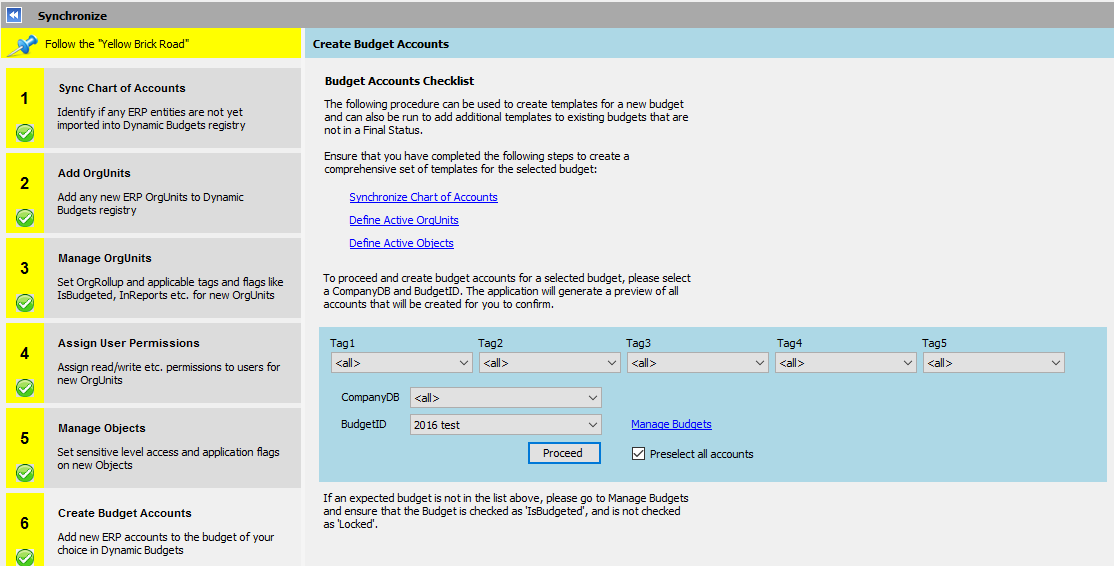The width and height of the screenshot is (1114, 566).
Task: Open the Tag5 dropdown
Action: pos(993,363)
